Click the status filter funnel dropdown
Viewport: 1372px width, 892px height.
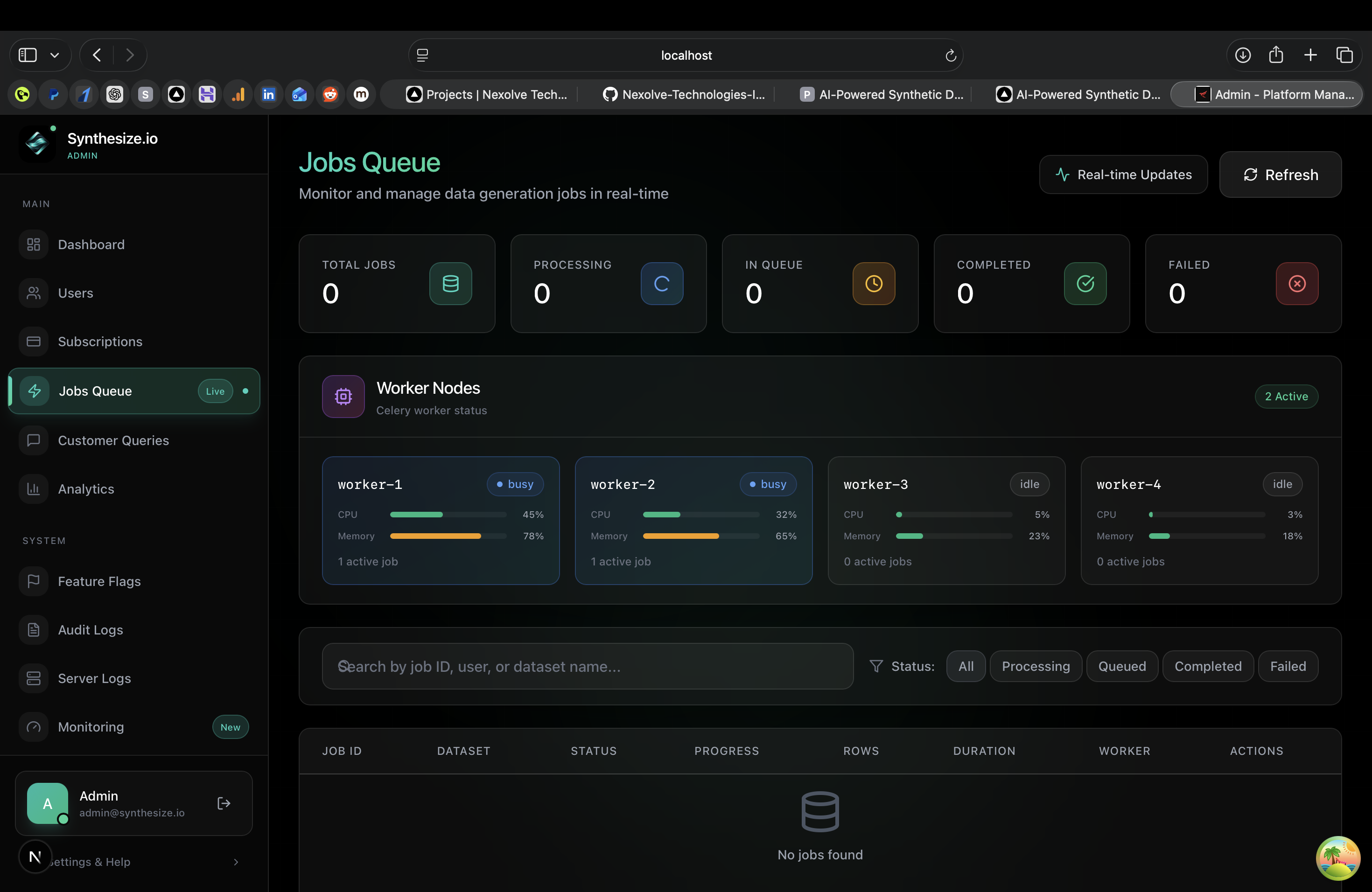point(876,666)
